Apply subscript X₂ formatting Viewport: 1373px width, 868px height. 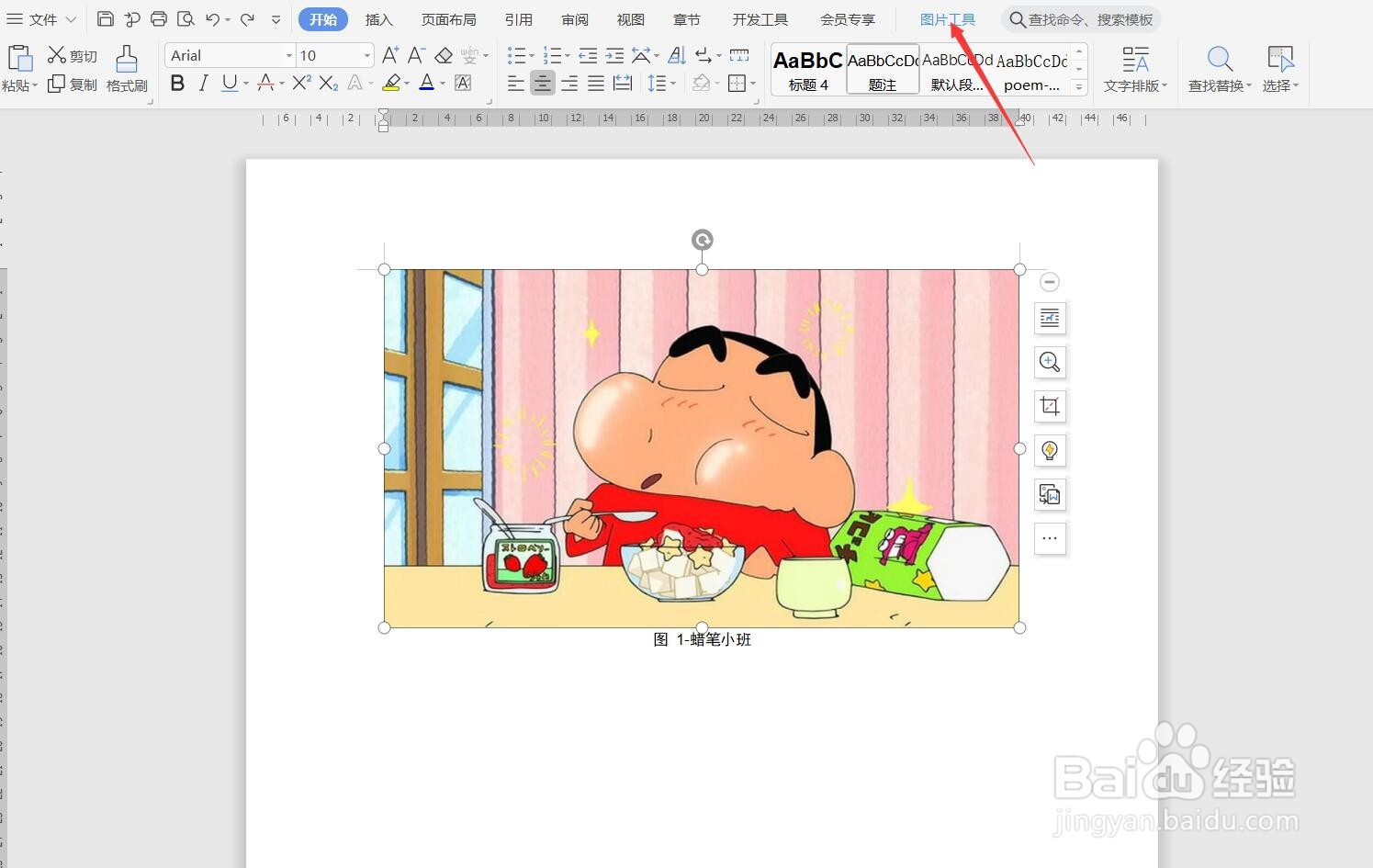(329, 84)
